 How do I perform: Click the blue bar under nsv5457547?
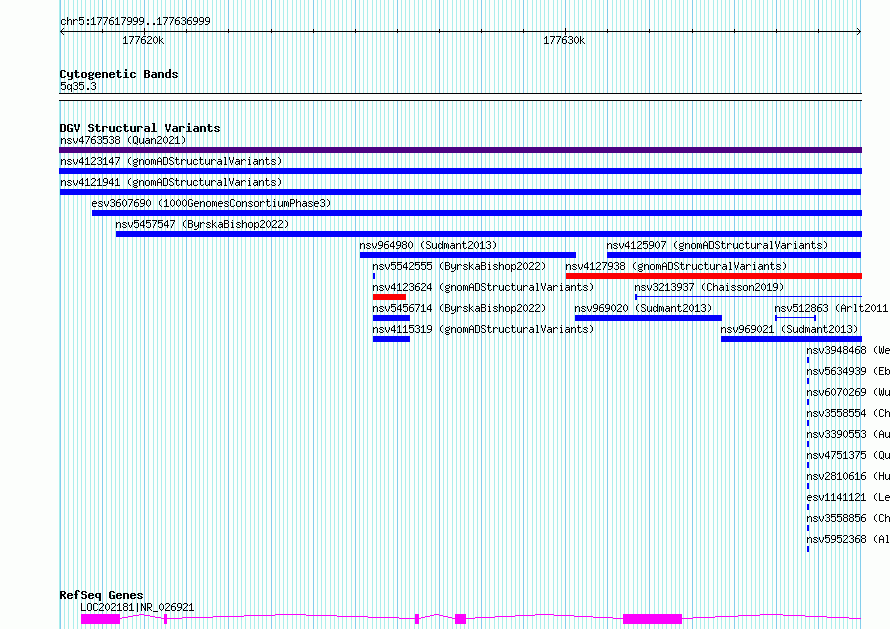click(x=489, y=234)
